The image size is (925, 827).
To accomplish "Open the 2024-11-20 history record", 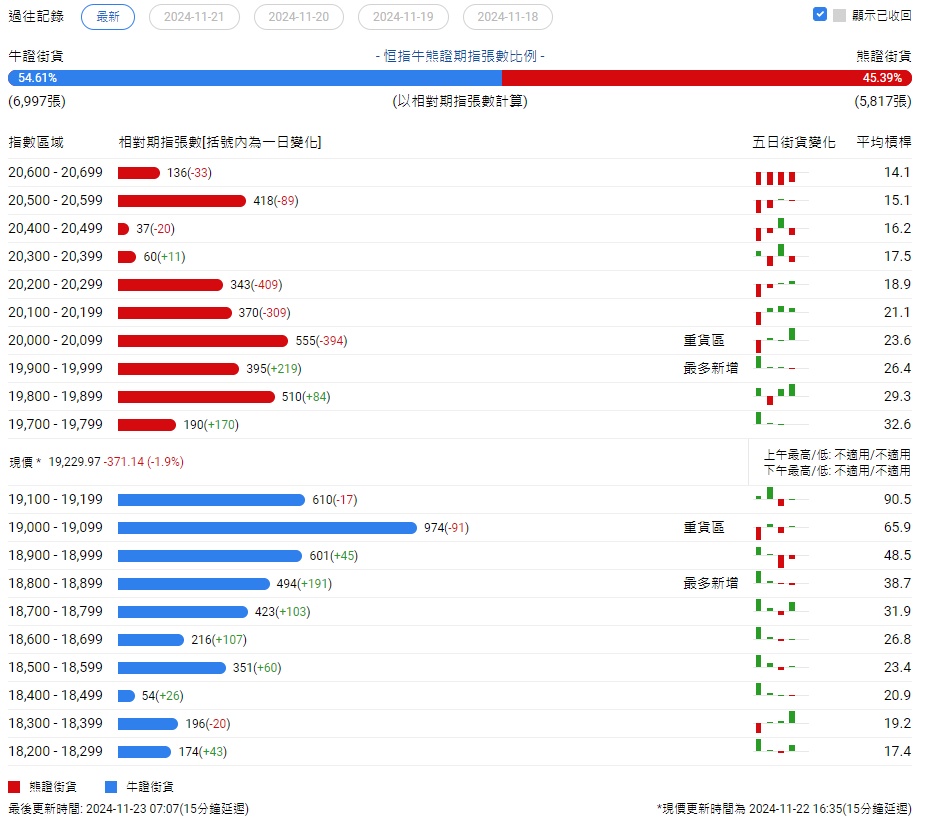I will [299, 17].
